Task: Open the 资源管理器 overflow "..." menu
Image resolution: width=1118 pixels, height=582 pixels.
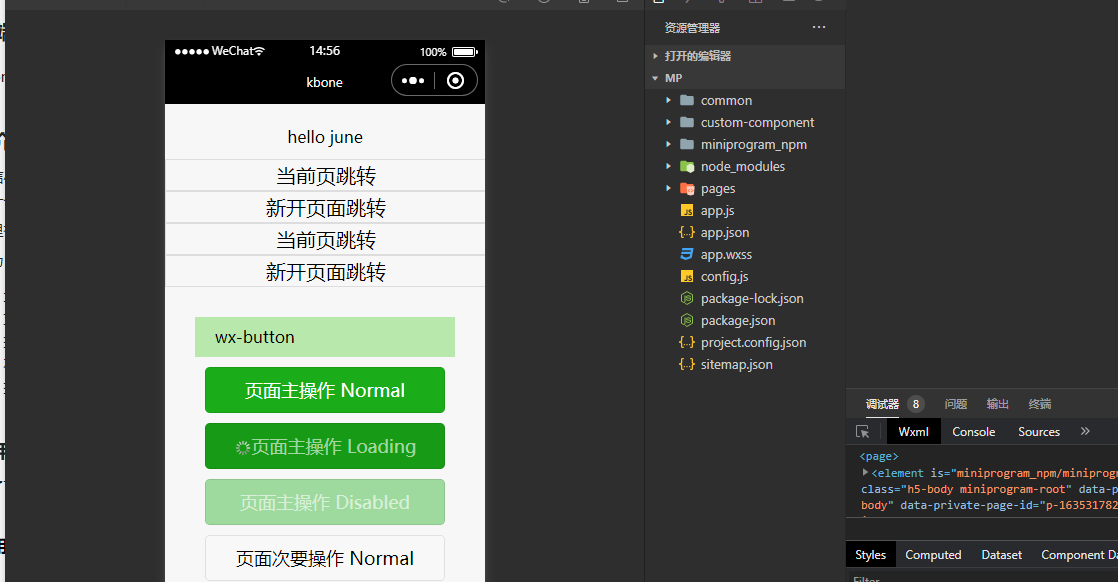Action: 819,27
